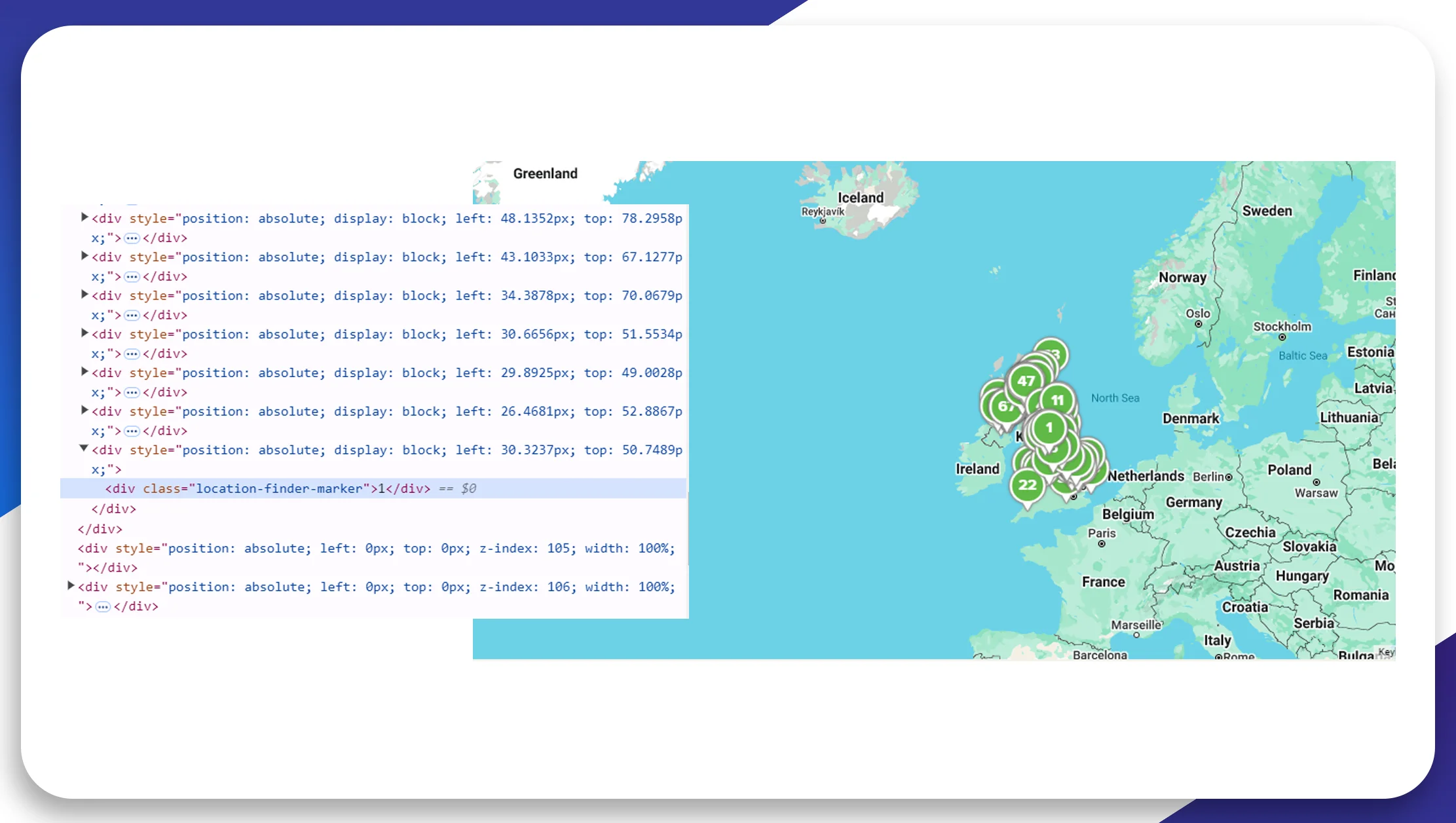Click the Stockholm city label
This screenshot has height=823, width=1456.
[1282, 327]
